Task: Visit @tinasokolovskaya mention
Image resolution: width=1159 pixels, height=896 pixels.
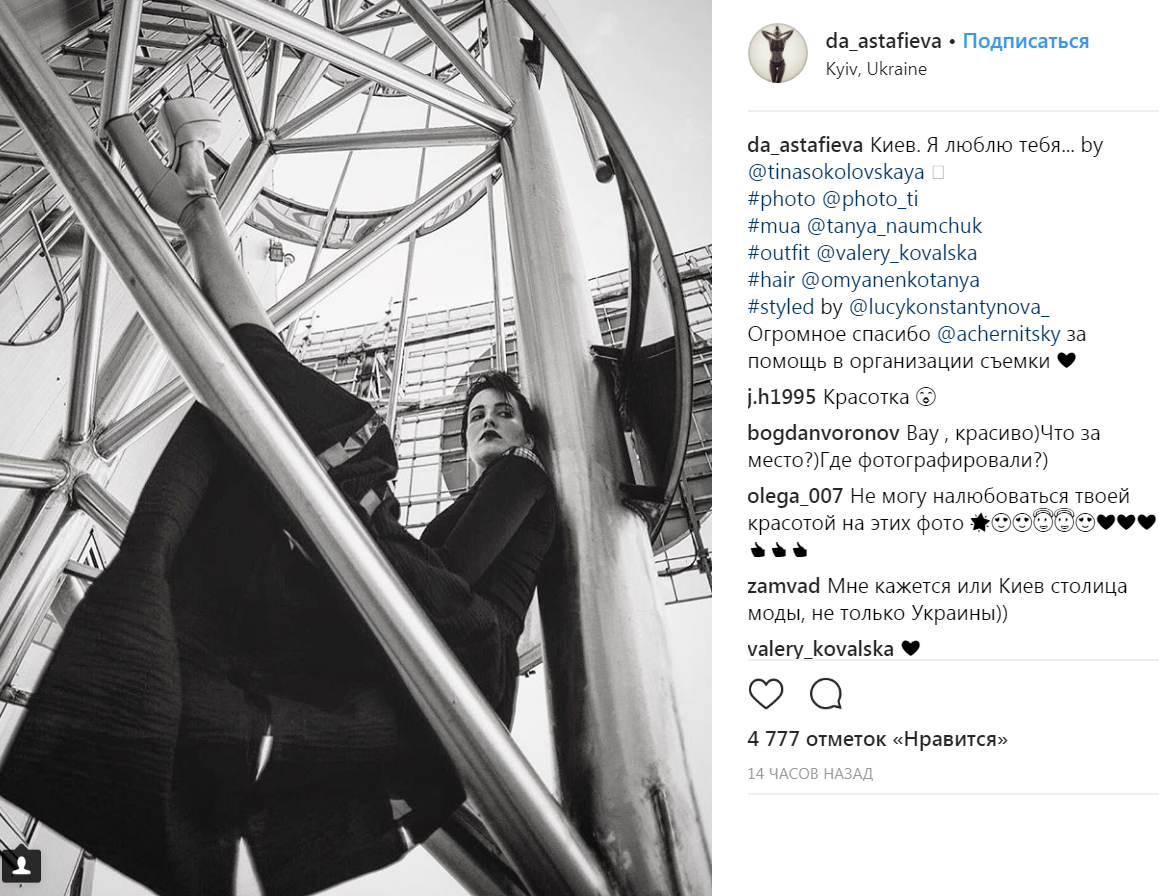Action: (x=836, y=172)
